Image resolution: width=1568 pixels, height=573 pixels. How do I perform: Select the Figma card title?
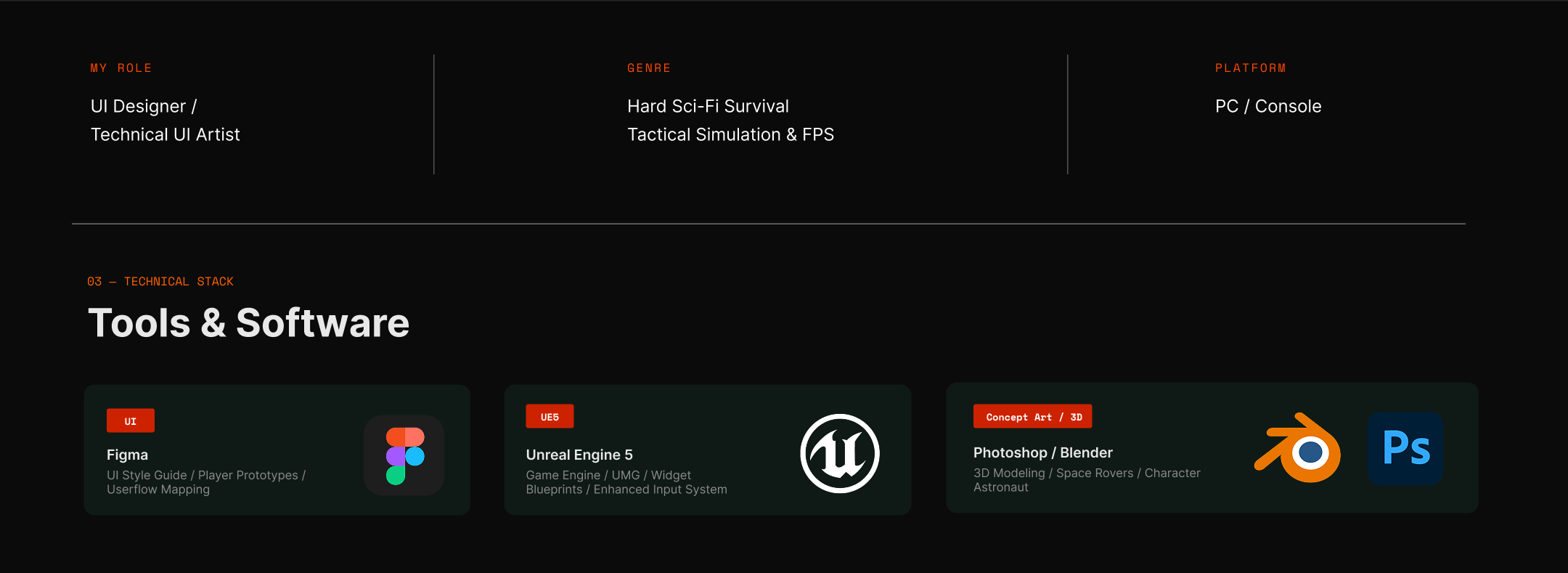coord(127,455)
